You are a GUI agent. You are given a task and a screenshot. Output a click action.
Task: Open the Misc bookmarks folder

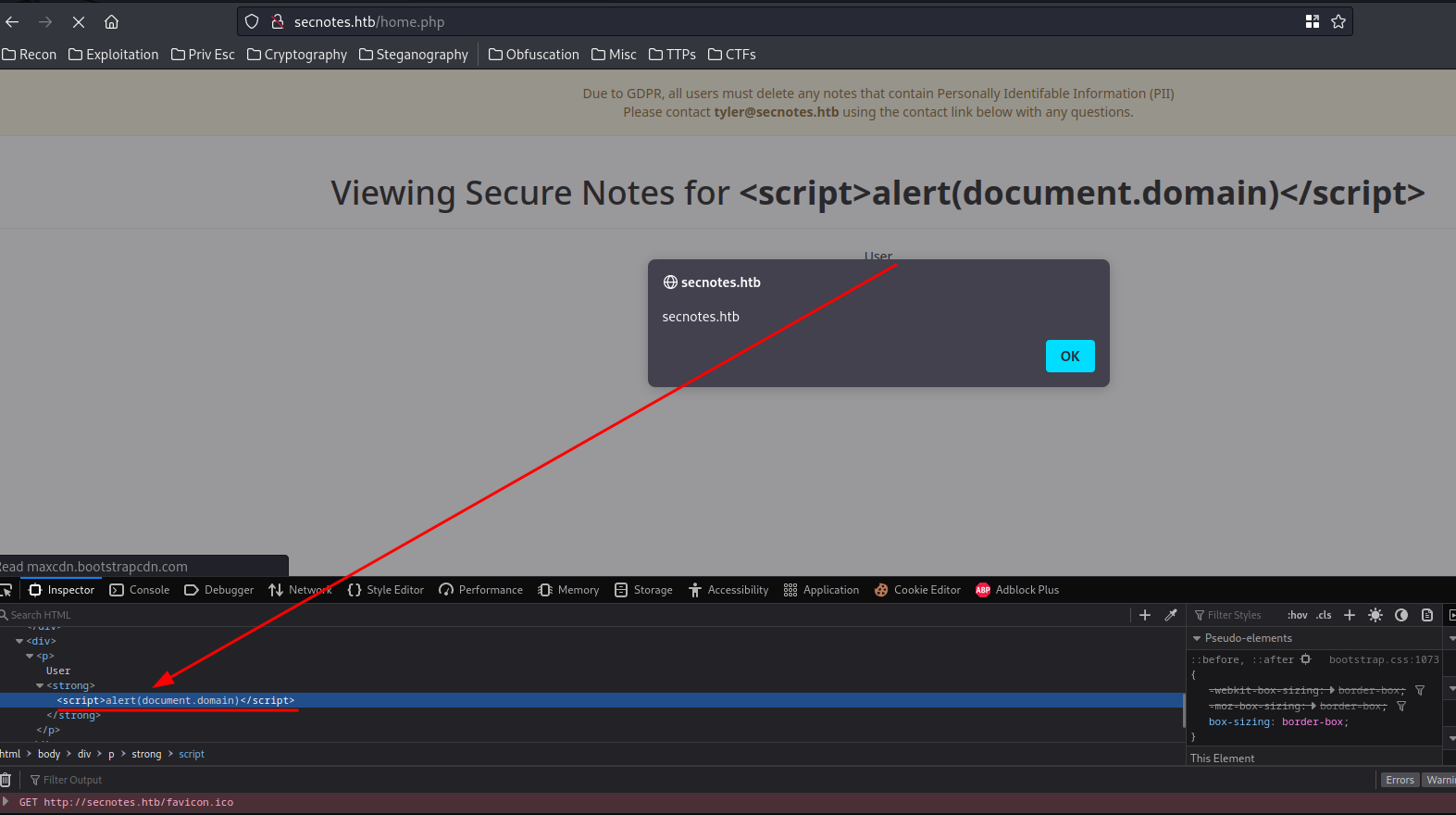tap(614, 55)
